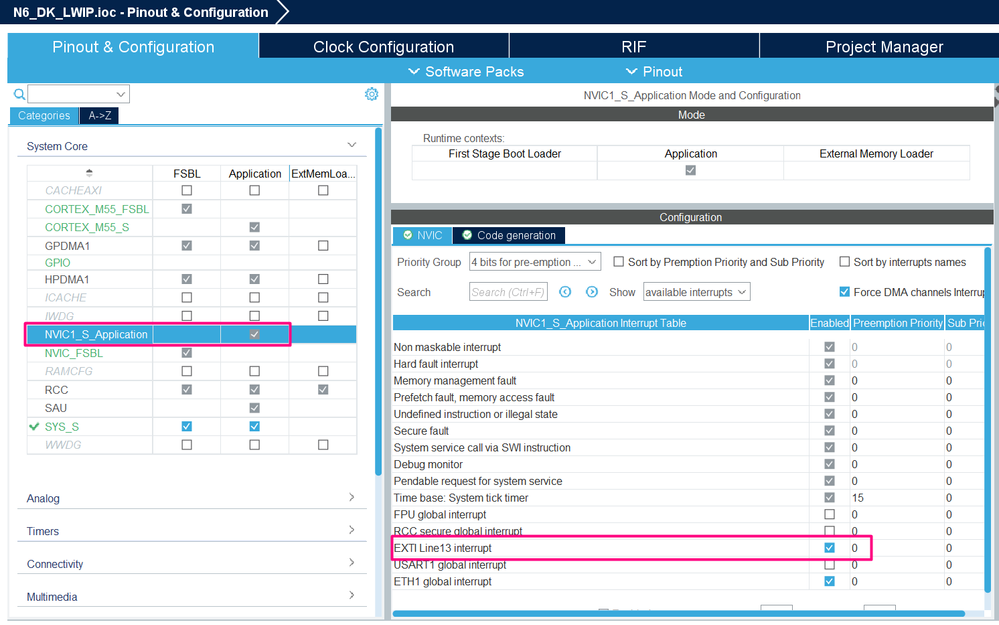Collapse the System Core category

point(352,145)
